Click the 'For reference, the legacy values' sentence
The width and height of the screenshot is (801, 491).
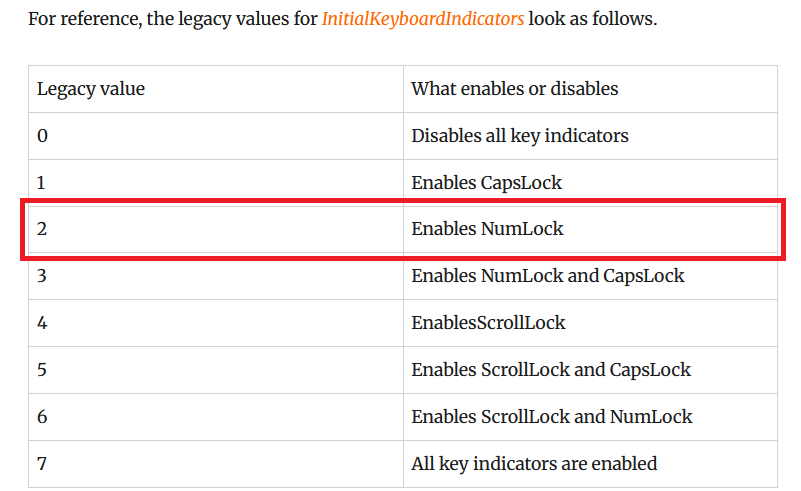342,19
